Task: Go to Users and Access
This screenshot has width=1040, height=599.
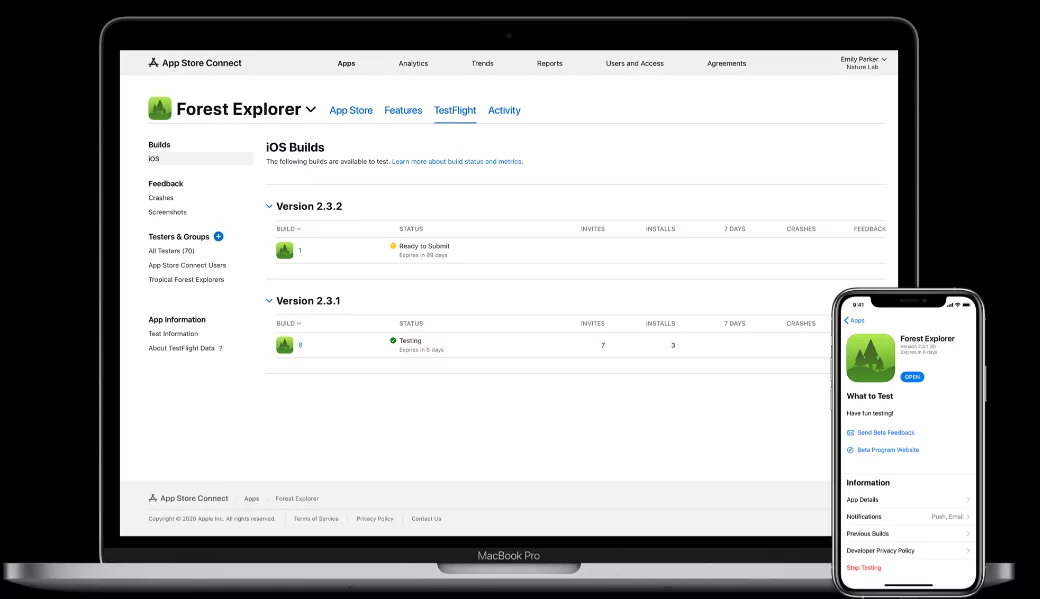Action: click(x=634, y=64)
